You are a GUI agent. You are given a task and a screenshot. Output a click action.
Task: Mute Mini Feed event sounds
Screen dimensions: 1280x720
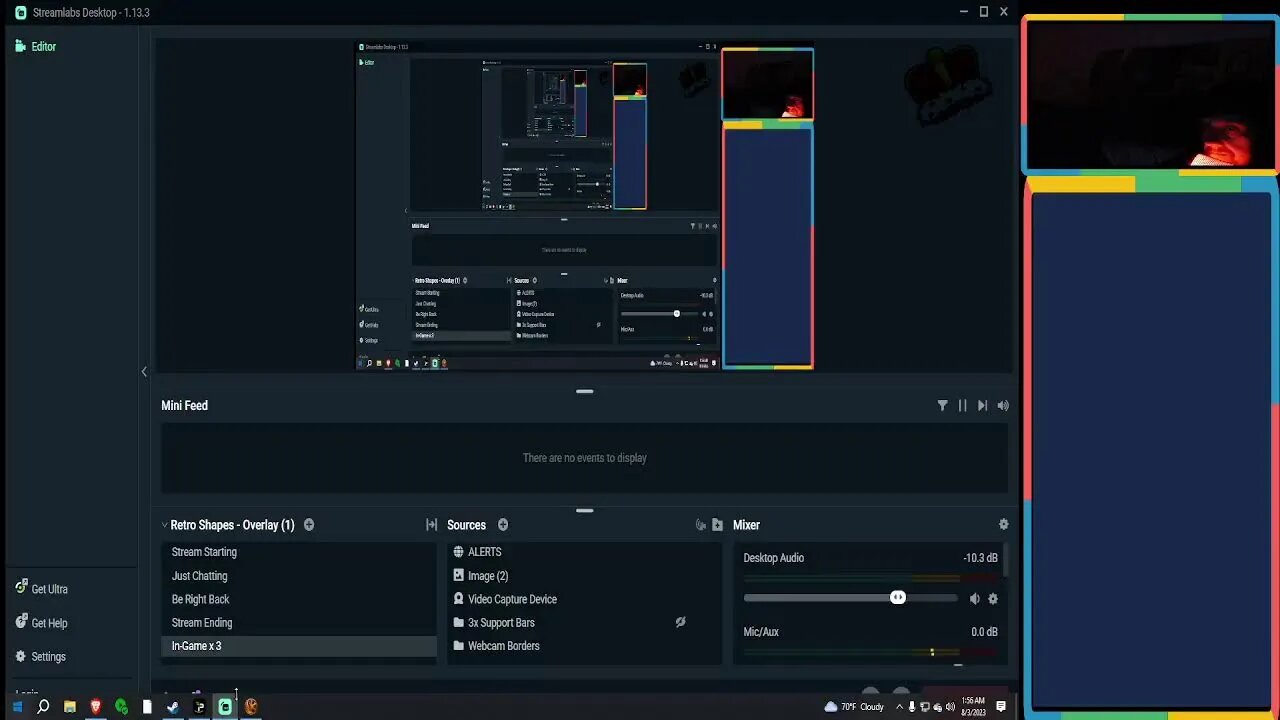(1003, 406)
